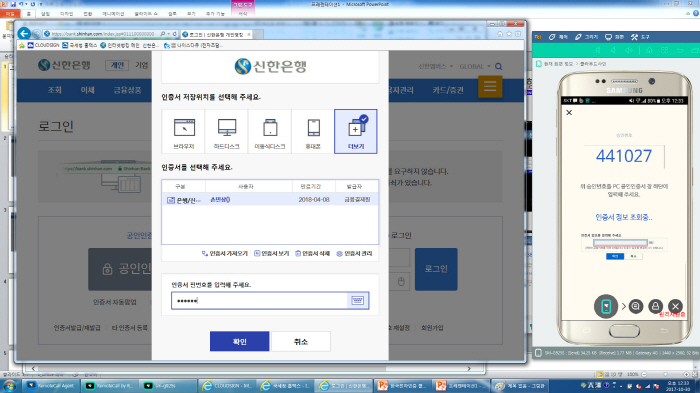
Task: Confirm with the blue 확인 button
Action: click(x=239, y=341)
